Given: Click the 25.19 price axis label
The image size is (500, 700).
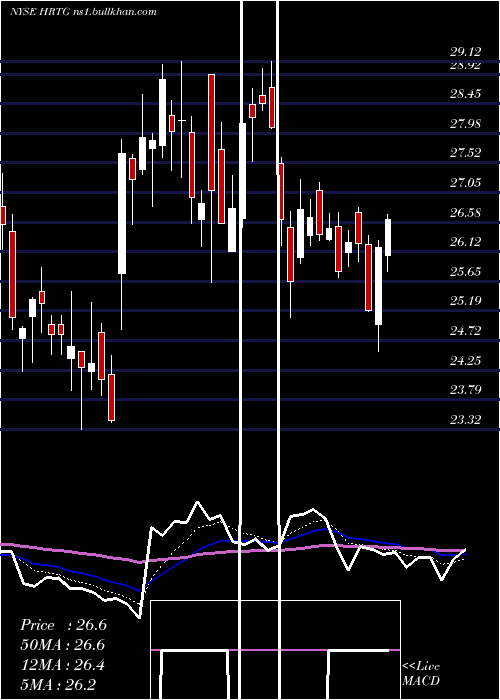Looking at the screenshot, I should coord(466,301).
